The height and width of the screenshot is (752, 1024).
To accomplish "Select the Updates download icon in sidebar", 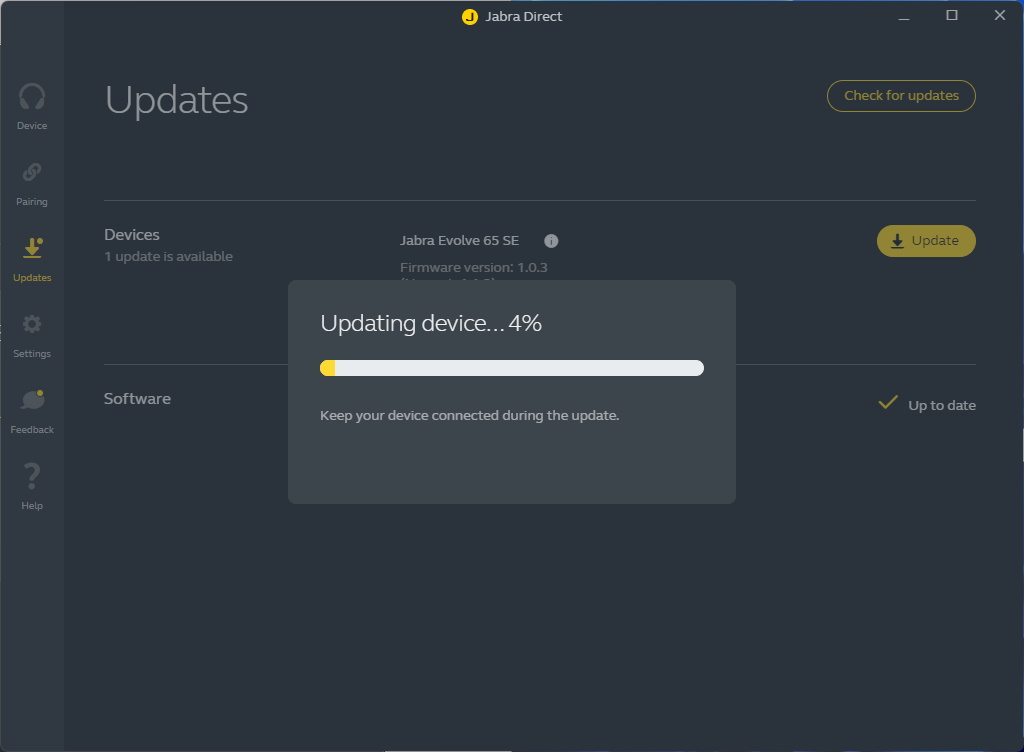I will (33, 248).
